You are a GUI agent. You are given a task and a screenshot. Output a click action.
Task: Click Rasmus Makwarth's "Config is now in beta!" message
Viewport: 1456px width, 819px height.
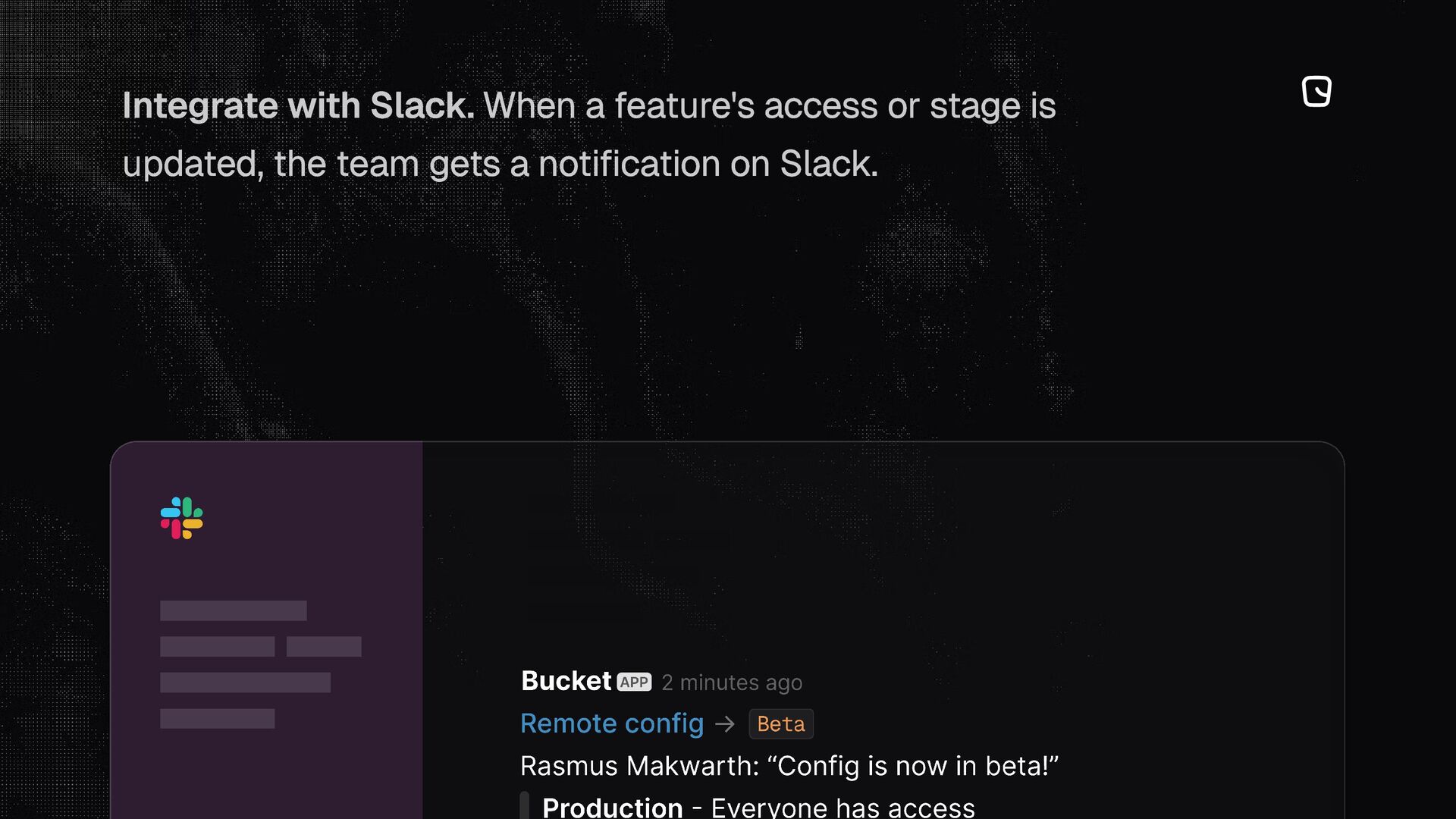coord(789,766)
